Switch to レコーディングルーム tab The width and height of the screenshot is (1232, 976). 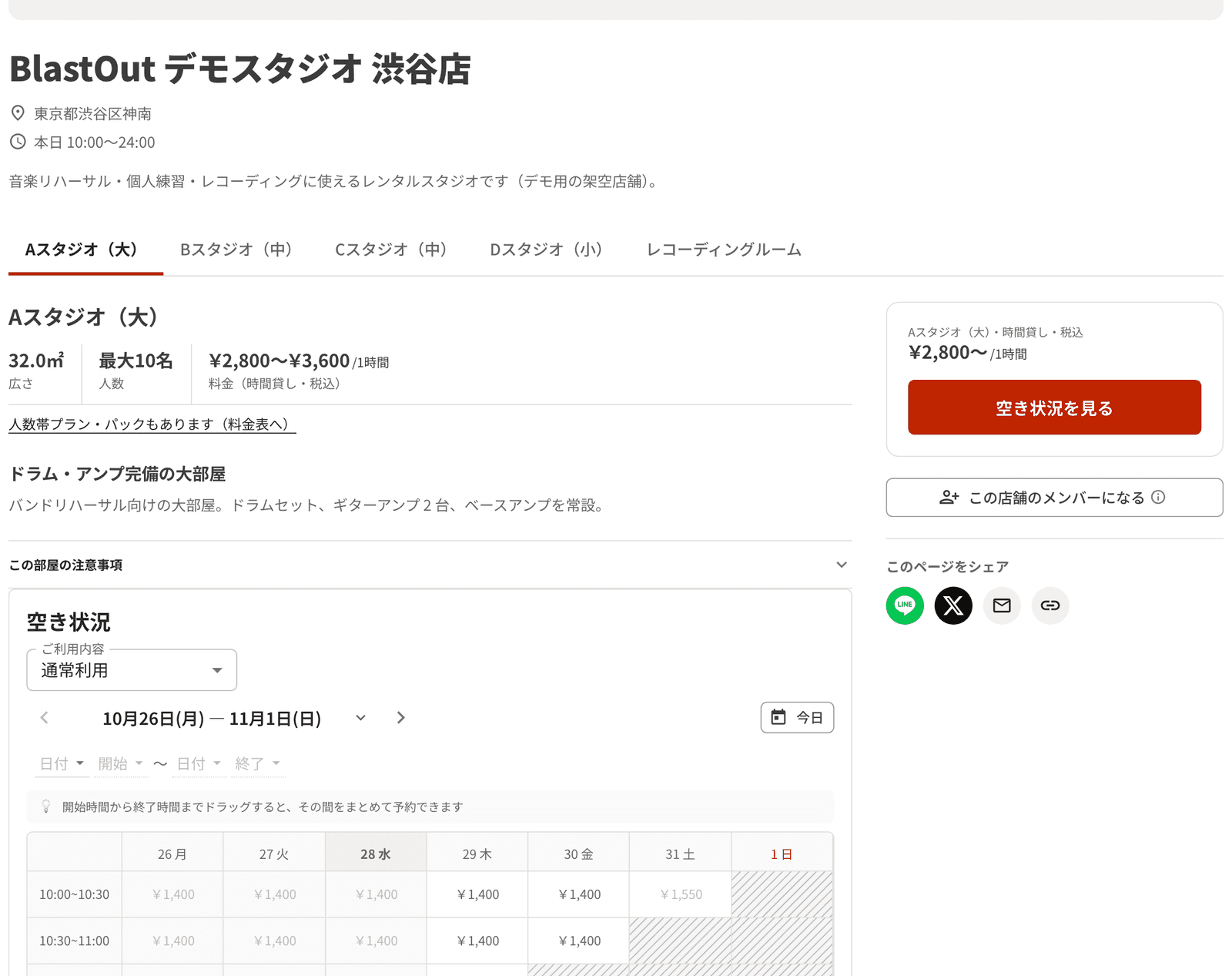(724, 250)
